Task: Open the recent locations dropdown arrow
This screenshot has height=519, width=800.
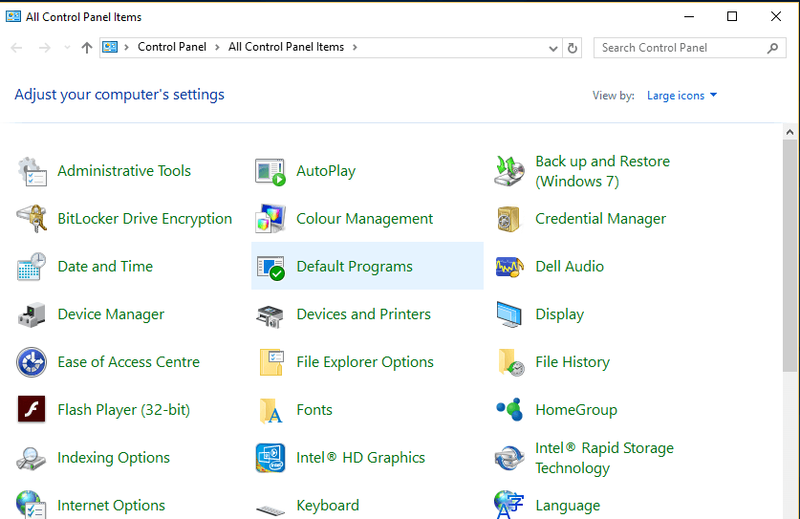Action: (x=67, y=47)
